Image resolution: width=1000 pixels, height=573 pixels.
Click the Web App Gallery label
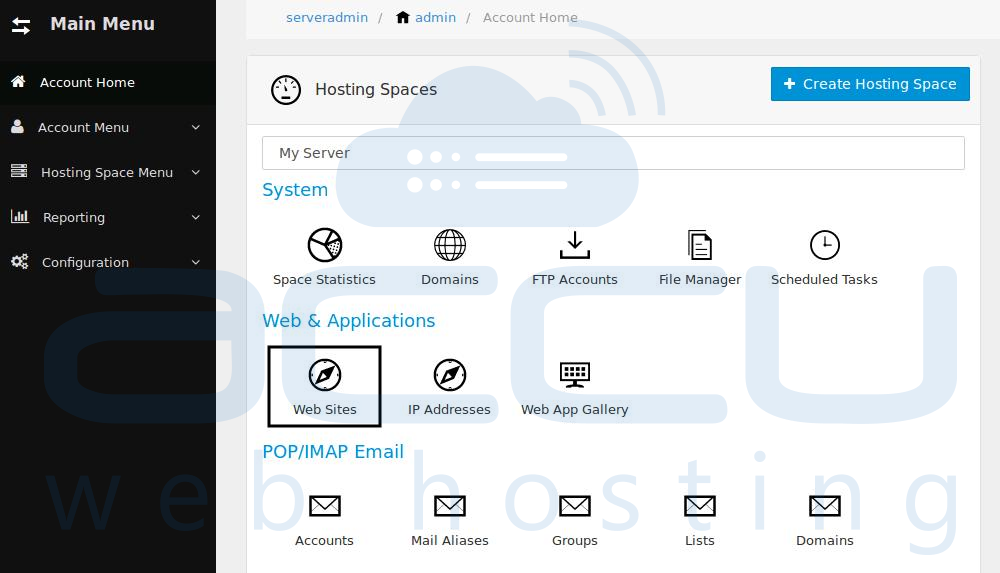[575, 410]
